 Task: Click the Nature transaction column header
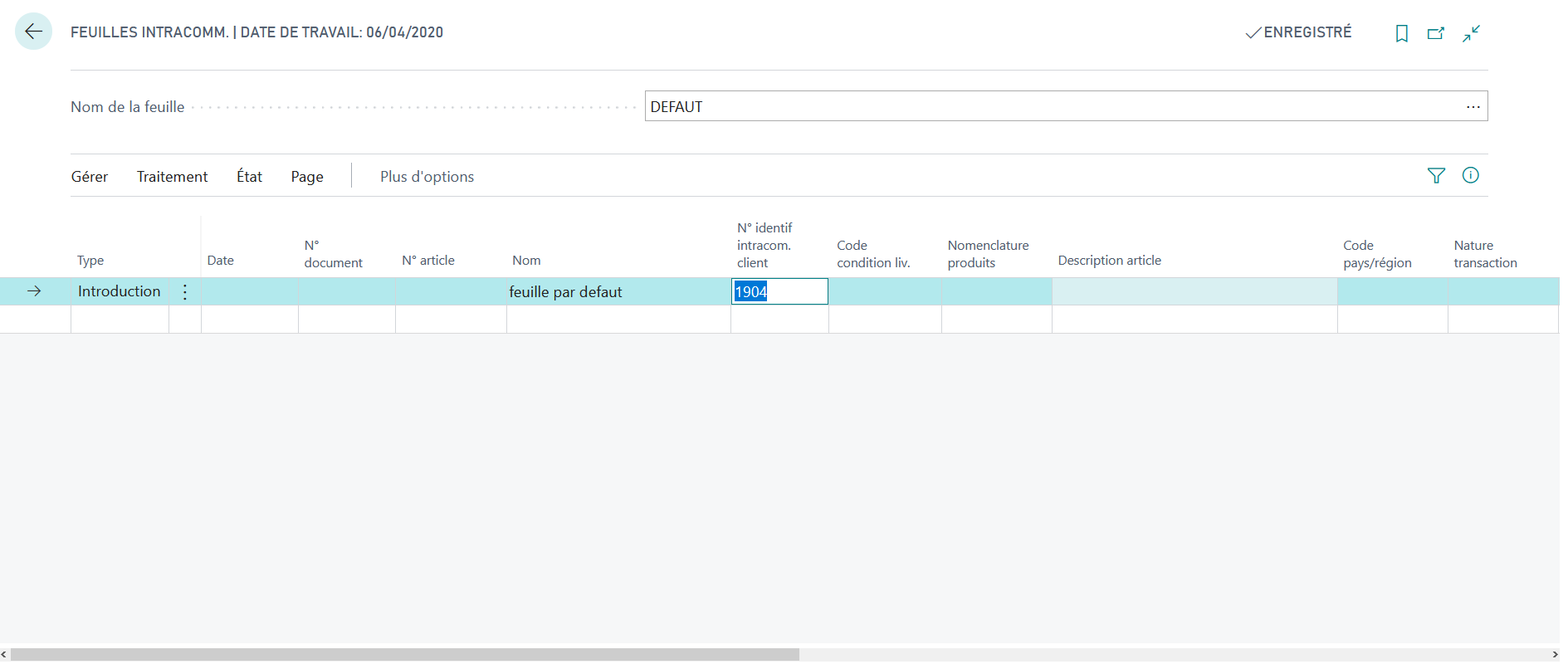pos(1485,254)
